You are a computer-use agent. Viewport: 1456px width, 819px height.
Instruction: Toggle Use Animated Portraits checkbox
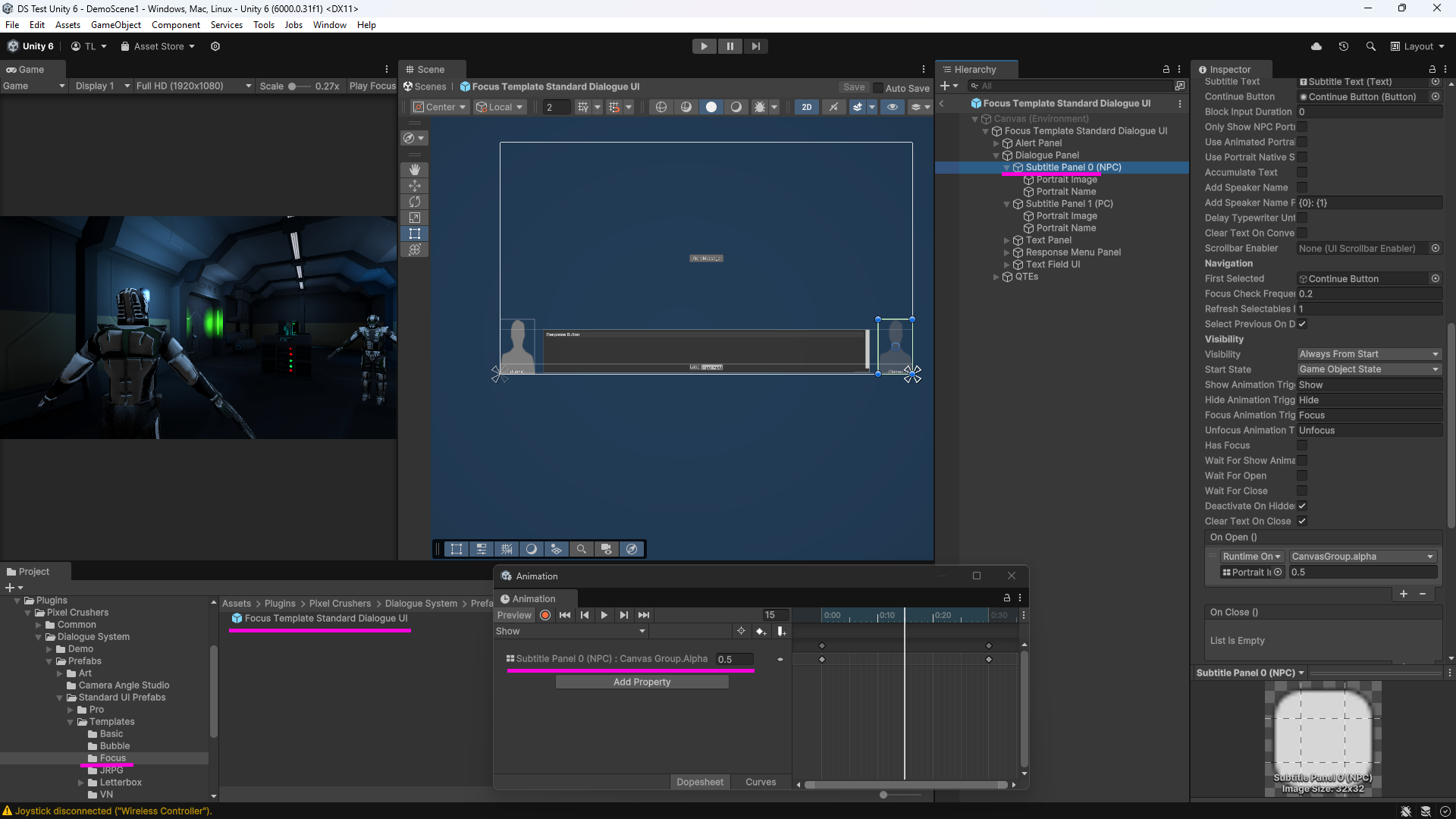click(1302, 142)
